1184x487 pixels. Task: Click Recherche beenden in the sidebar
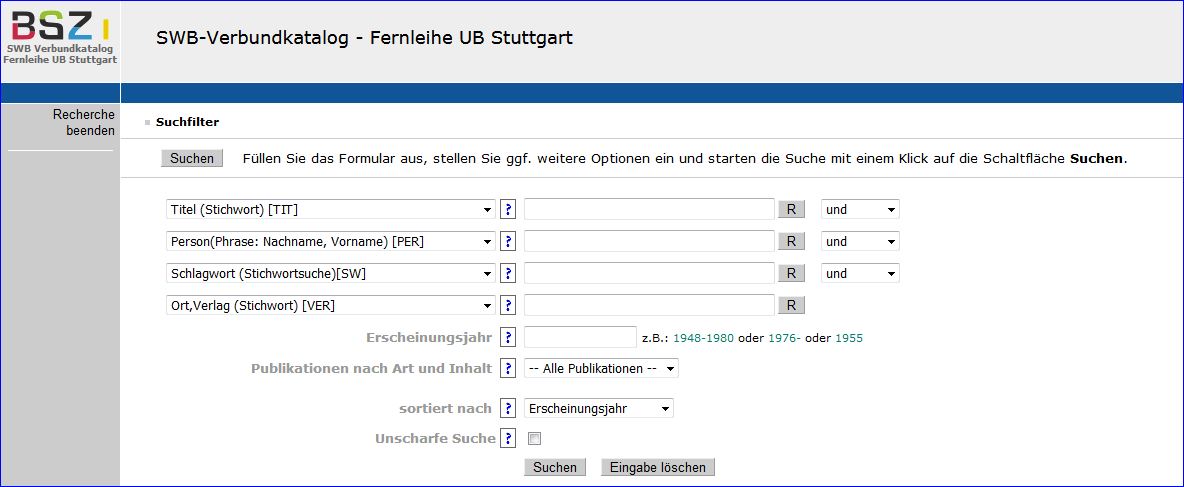(83, 122)
